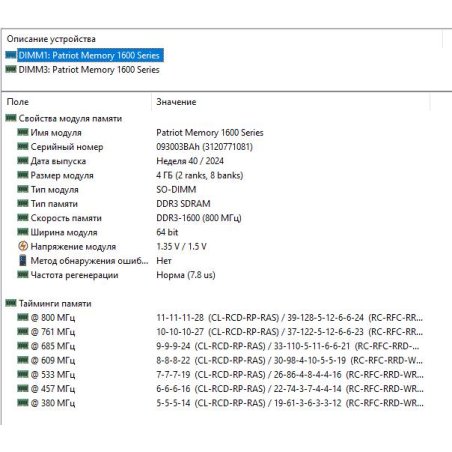The width and height of the screenshot is (452, 452).
Task: Click the icon by Метод обнаружения ошибок
Action: point(23,261)
